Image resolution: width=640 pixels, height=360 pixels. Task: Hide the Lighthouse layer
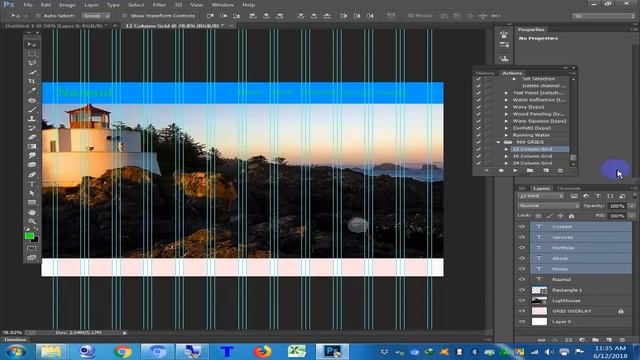(x=522, y=300)
